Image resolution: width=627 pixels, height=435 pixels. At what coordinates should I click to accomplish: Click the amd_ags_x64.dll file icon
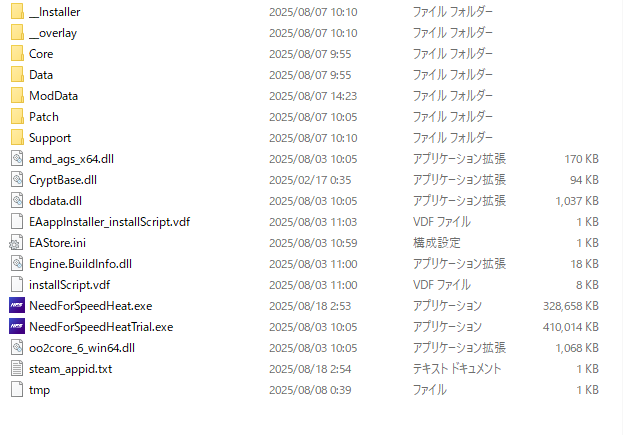(17, 159)
